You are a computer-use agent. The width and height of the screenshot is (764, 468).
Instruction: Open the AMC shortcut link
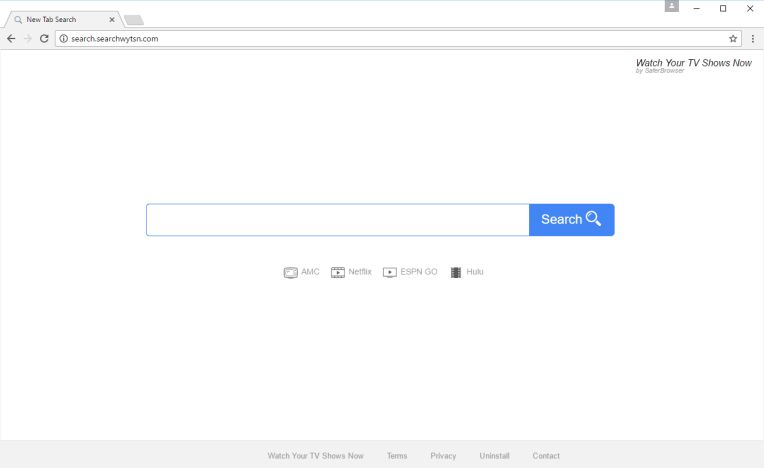(x=310, y=272)
